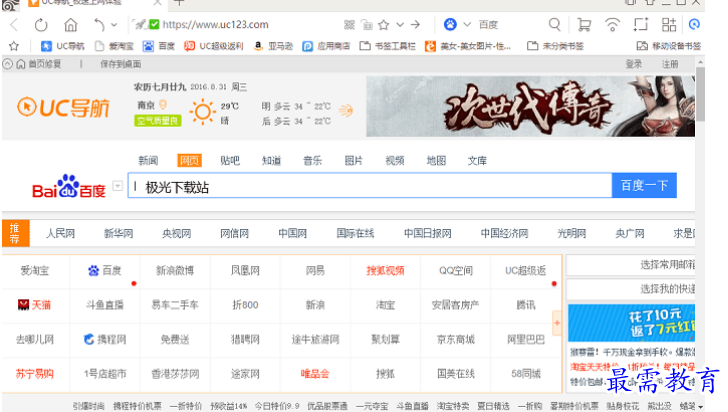Click the 注册 register link
728x412 pixels.
(670, 64)
